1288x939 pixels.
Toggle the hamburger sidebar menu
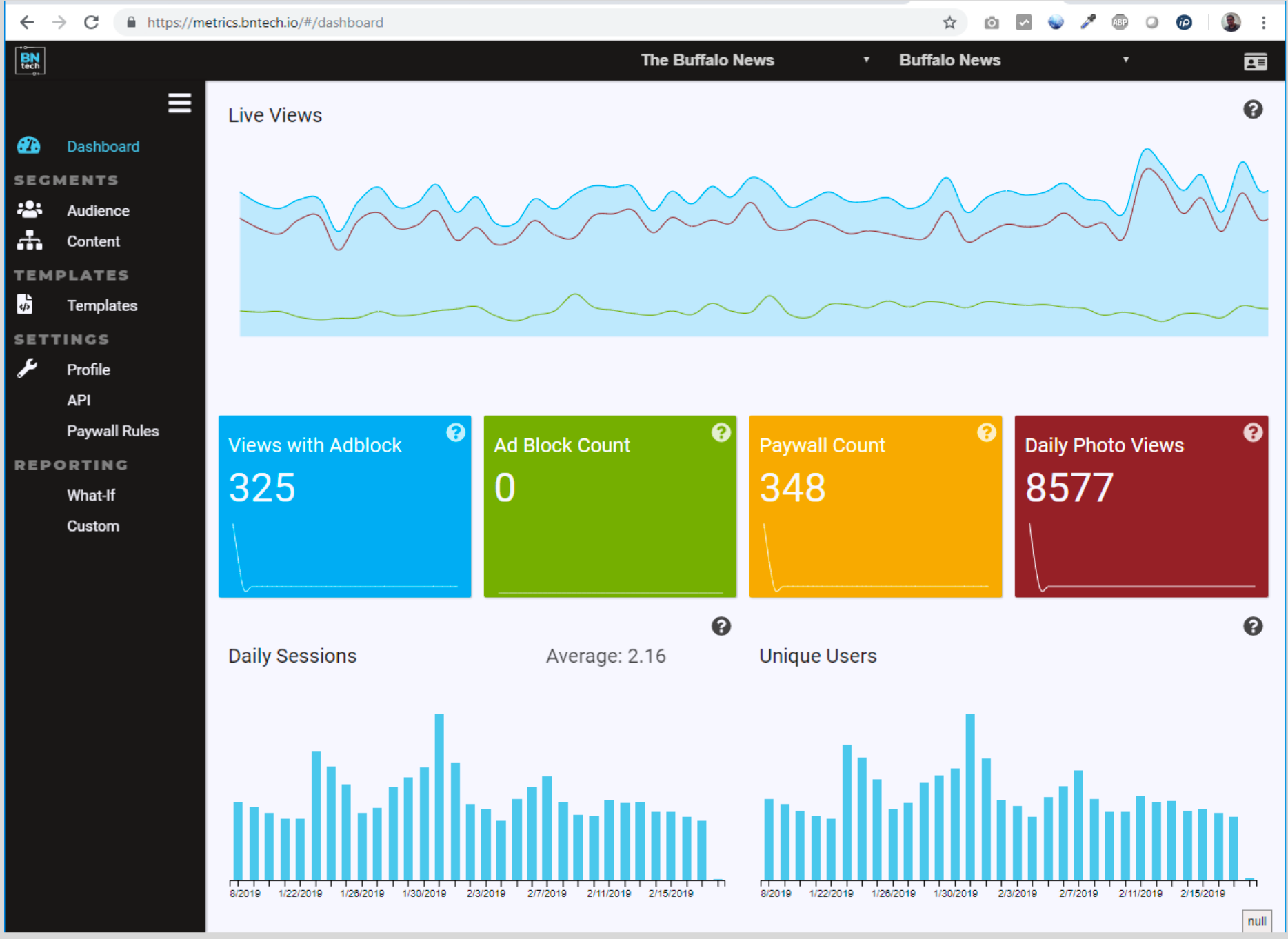tap(179, 103)
